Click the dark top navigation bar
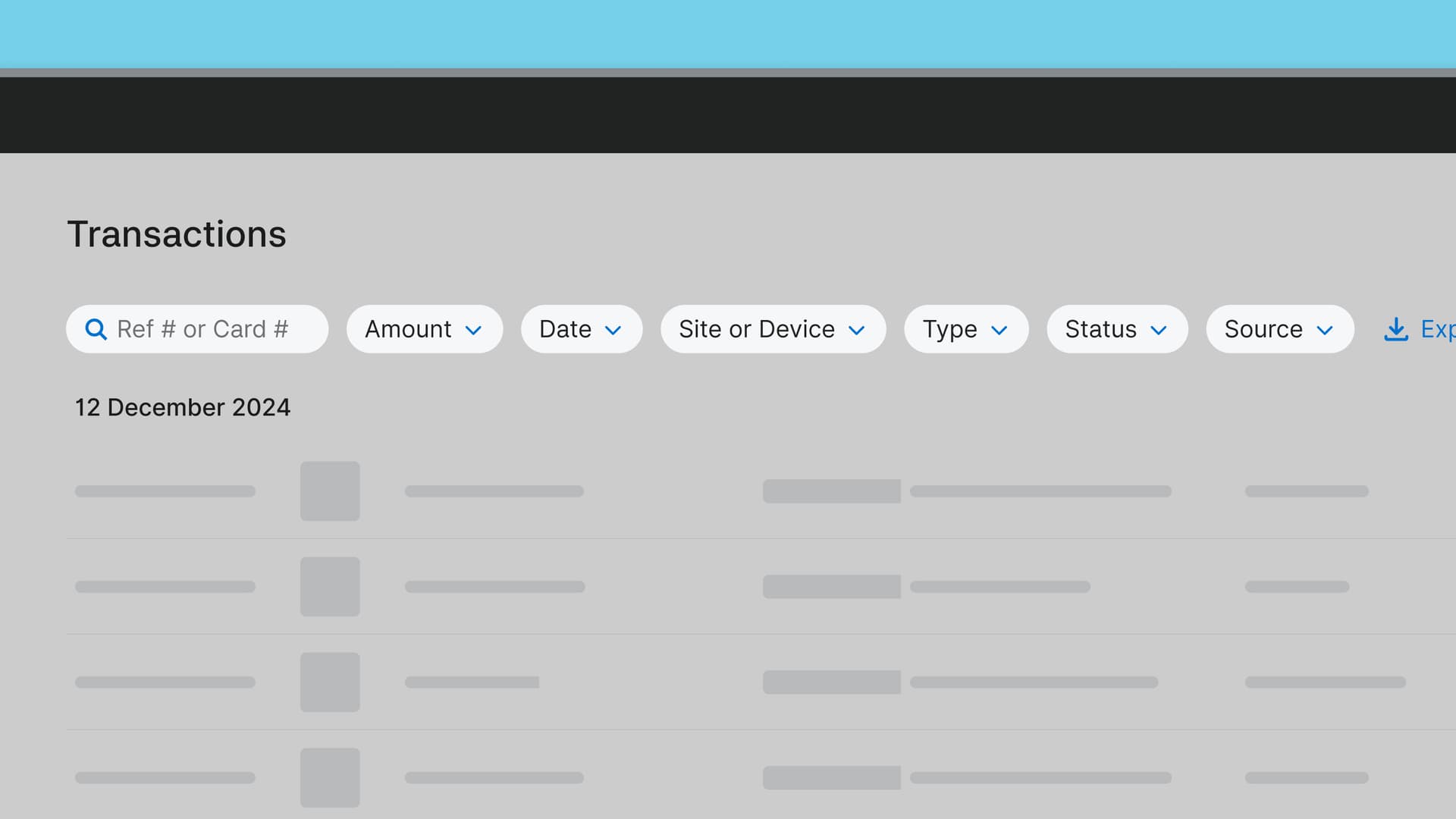 click(728, 115)
